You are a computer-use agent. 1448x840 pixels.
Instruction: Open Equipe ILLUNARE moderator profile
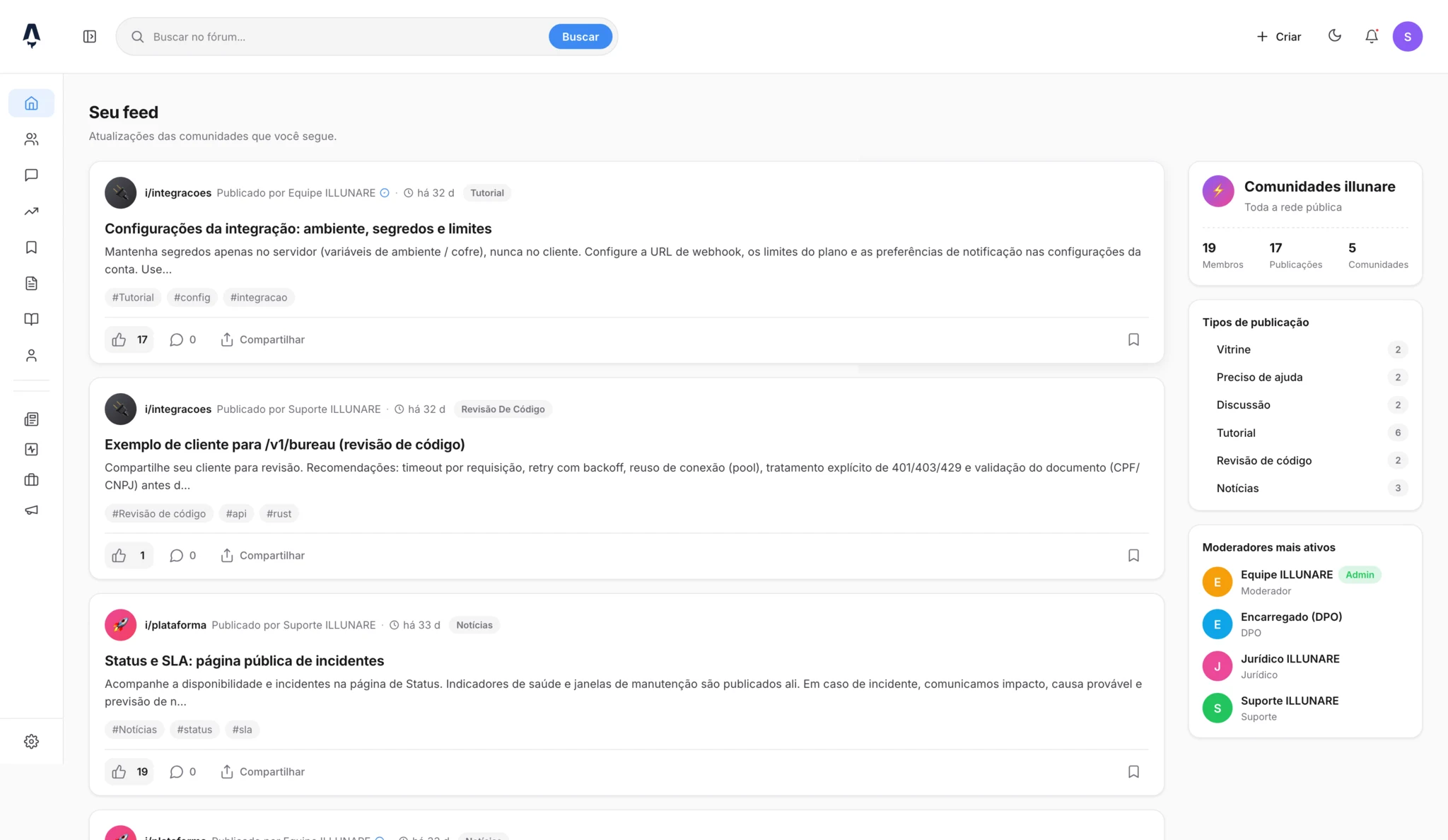click(x=1305, y=582)
